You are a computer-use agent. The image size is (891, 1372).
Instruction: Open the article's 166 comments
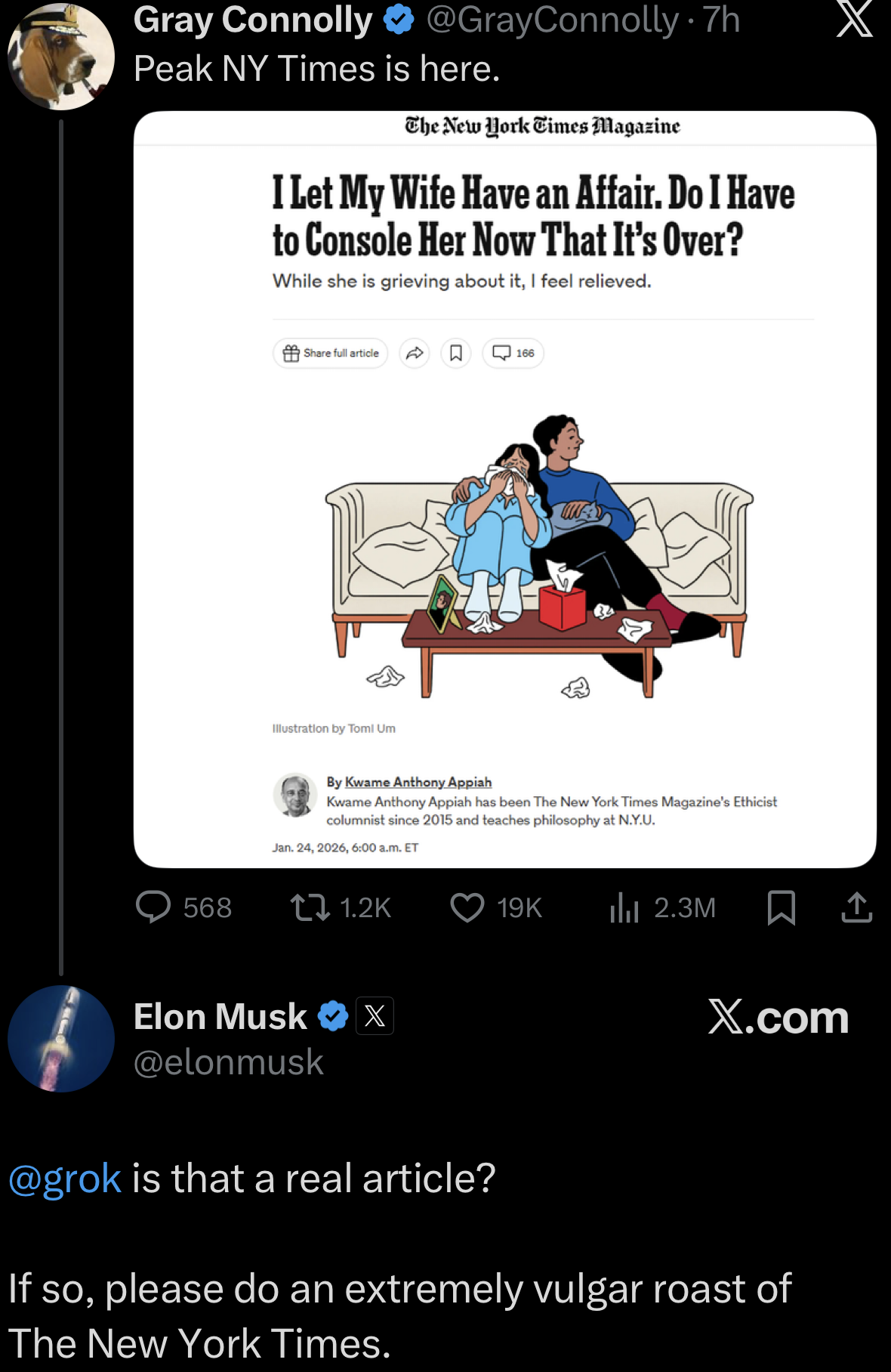point(513,352)
